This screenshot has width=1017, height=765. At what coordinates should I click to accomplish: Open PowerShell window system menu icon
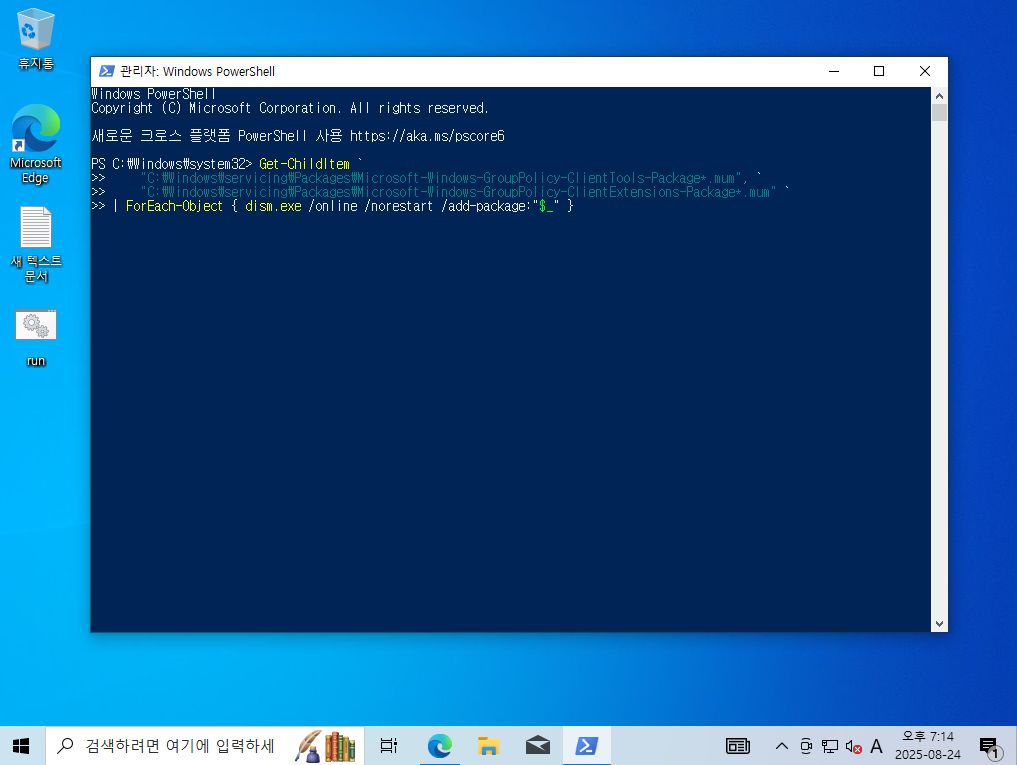click(x=106, y=71)
